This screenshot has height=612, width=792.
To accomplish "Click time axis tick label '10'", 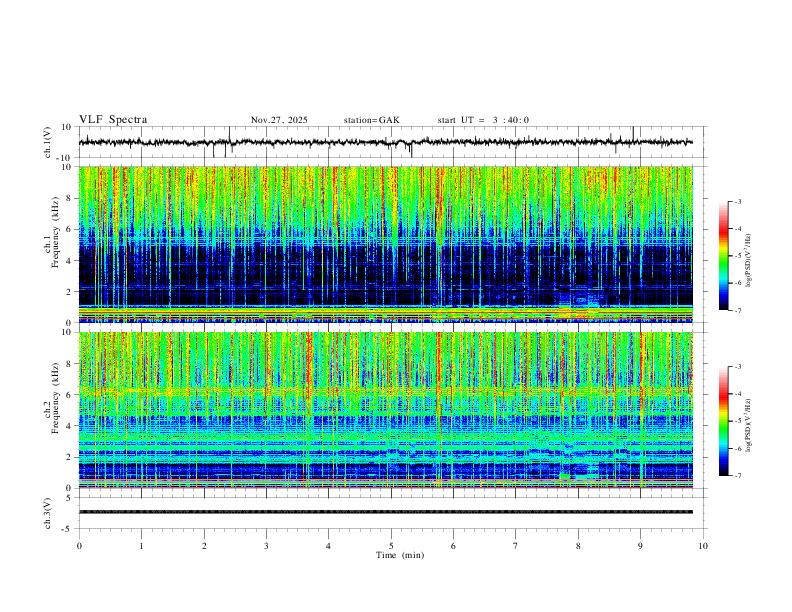I will click(x=703, y=546).
